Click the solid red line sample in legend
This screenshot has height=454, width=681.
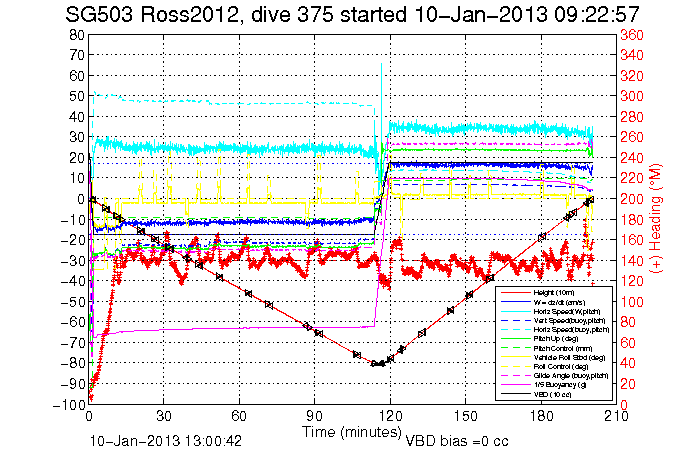pyautogui.click(x=515, y=293)
